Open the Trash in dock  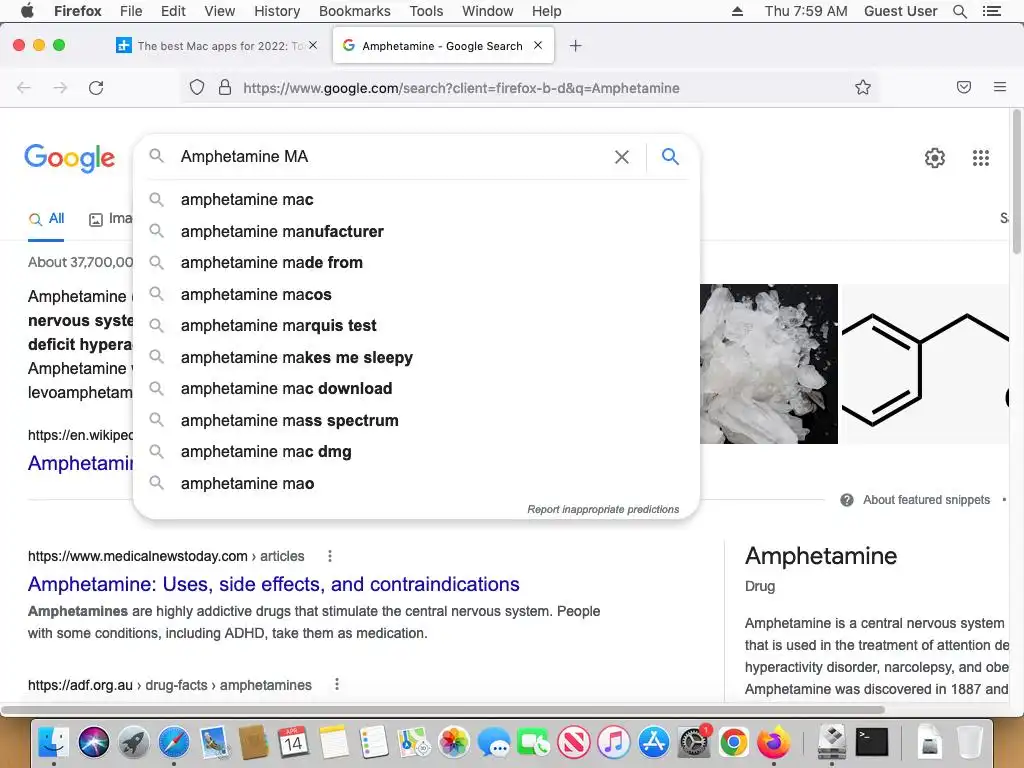(x=970, y=743)
